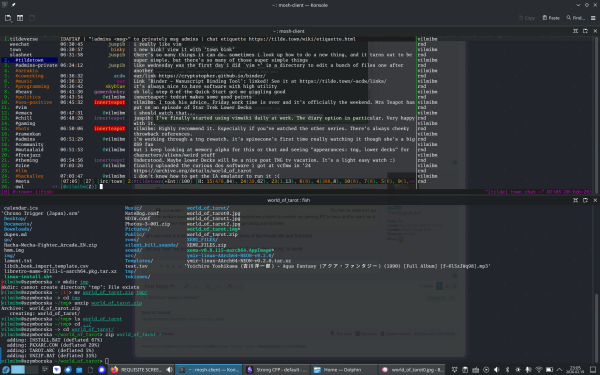This screenshot has height=375, width=600.
Task: Open the volume control in system tray
Action: [x=497, y=370]
